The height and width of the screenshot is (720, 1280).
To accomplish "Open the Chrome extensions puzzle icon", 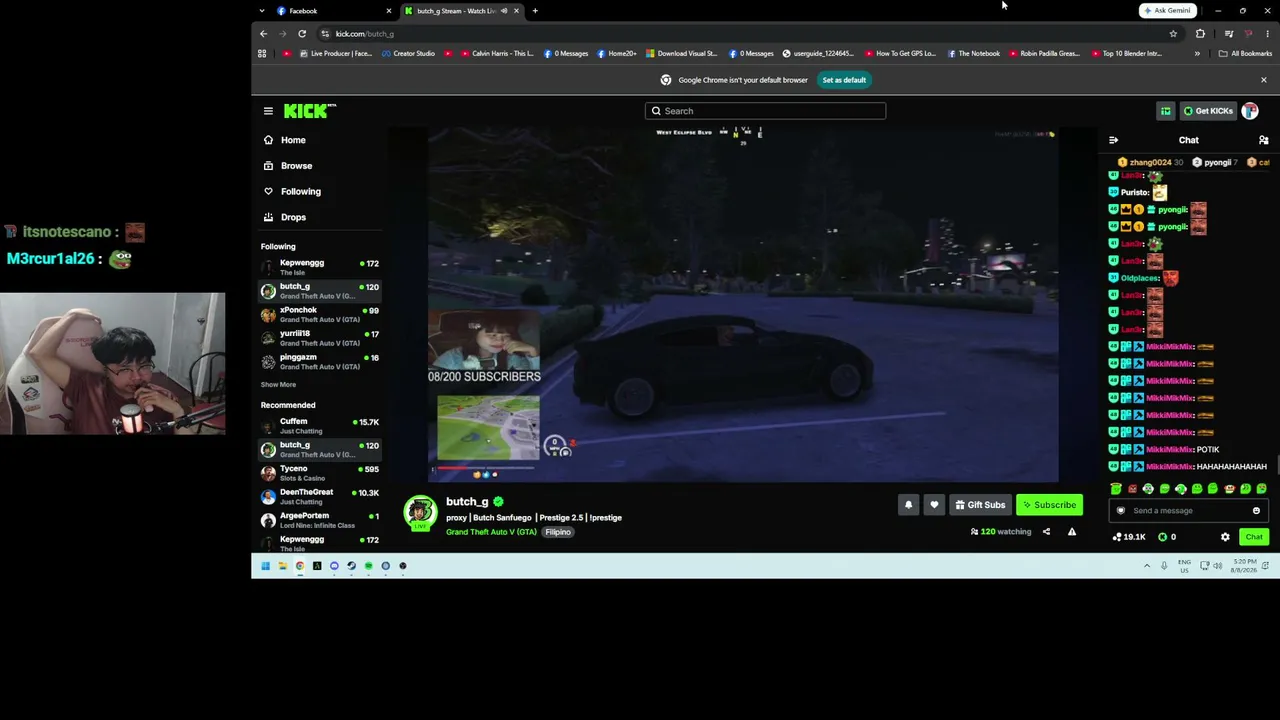I will coord(1200,34).
